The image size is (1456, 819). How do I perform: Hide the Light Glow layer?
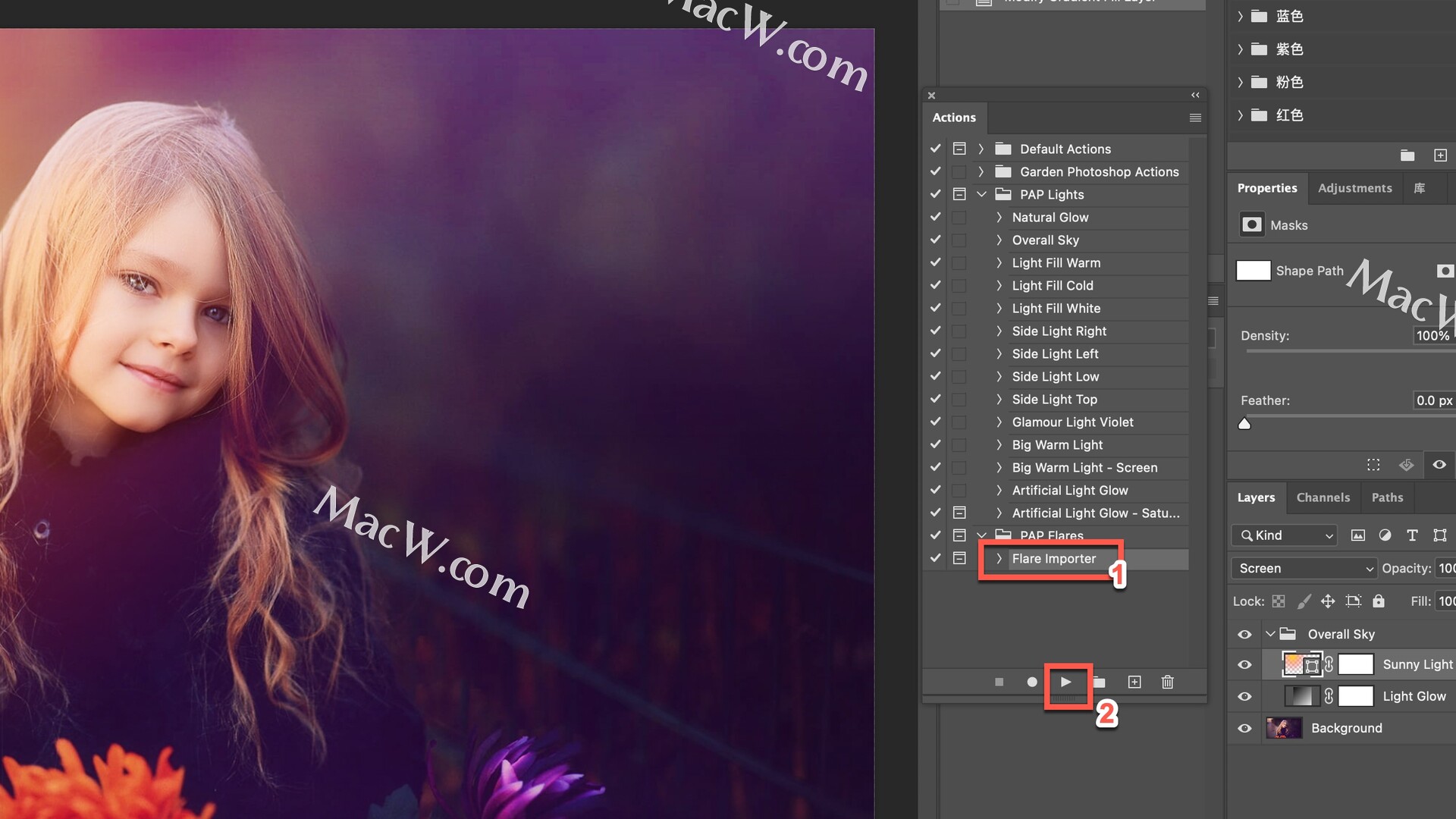(1244, 696)
